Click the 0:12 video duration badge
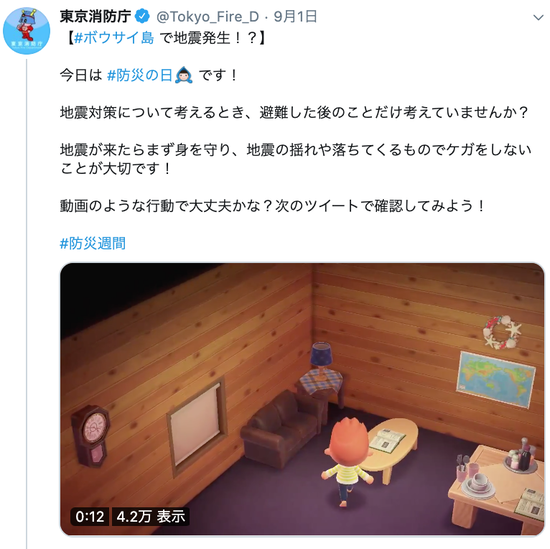 coord(90,516)
